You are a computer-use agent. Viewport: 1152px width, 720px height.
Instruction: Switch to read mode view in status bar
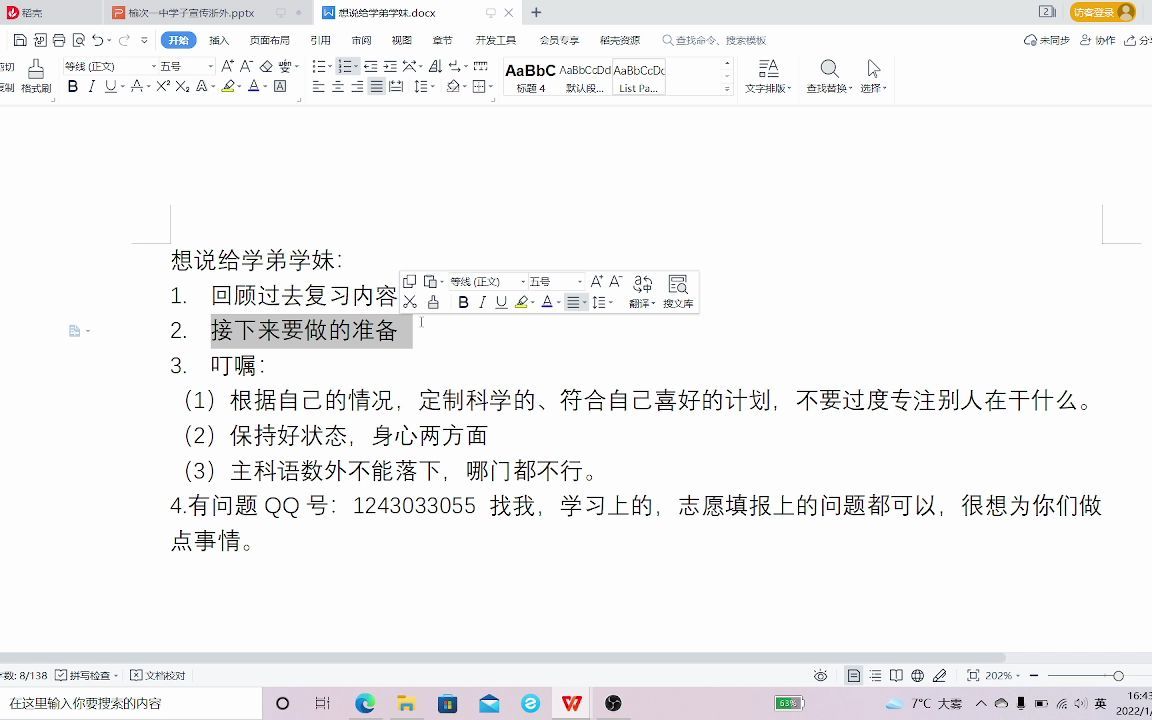[x=895, y=675]
